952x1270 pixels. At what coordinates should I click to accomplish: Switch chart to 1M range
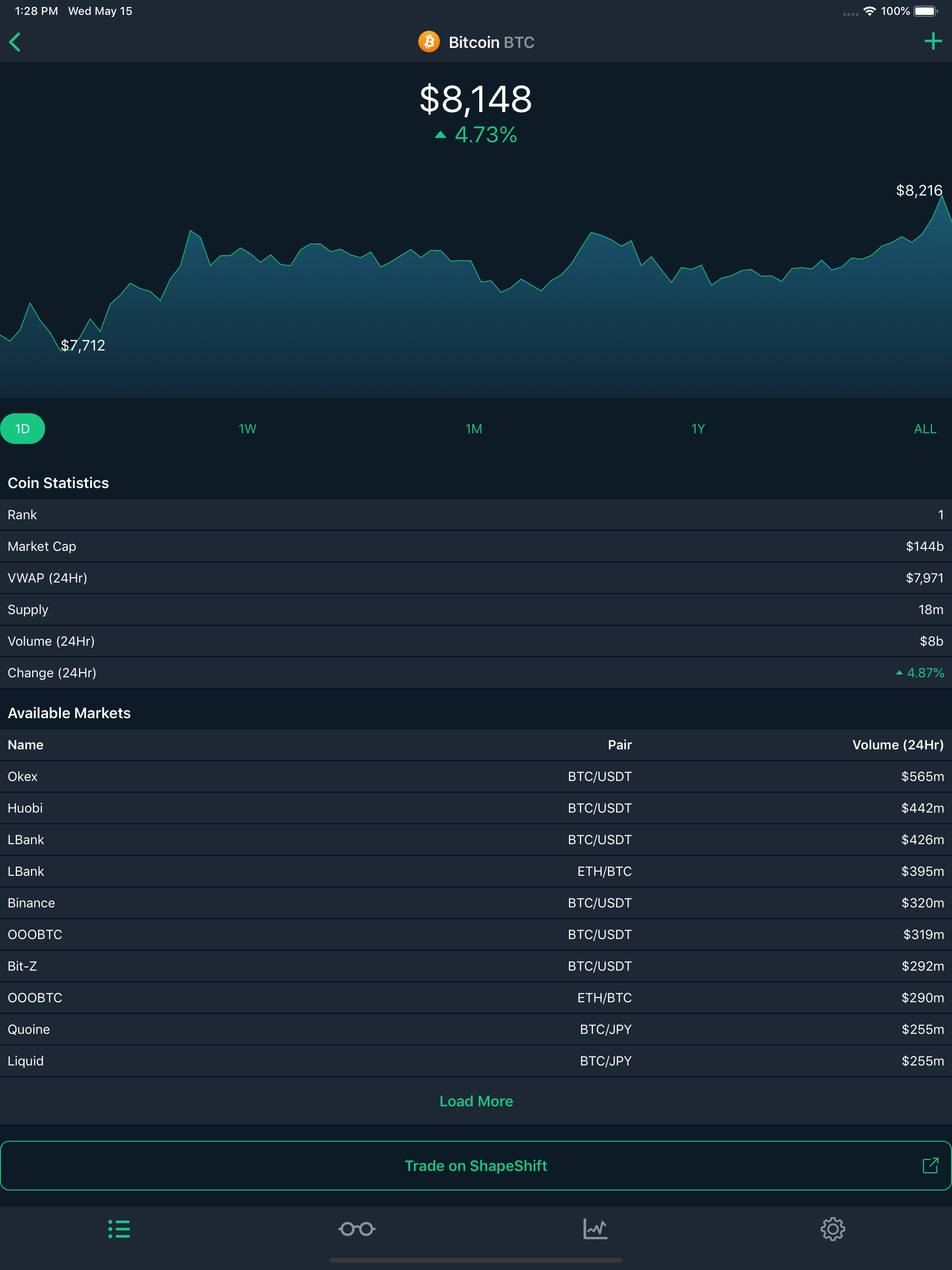(474, 429)
